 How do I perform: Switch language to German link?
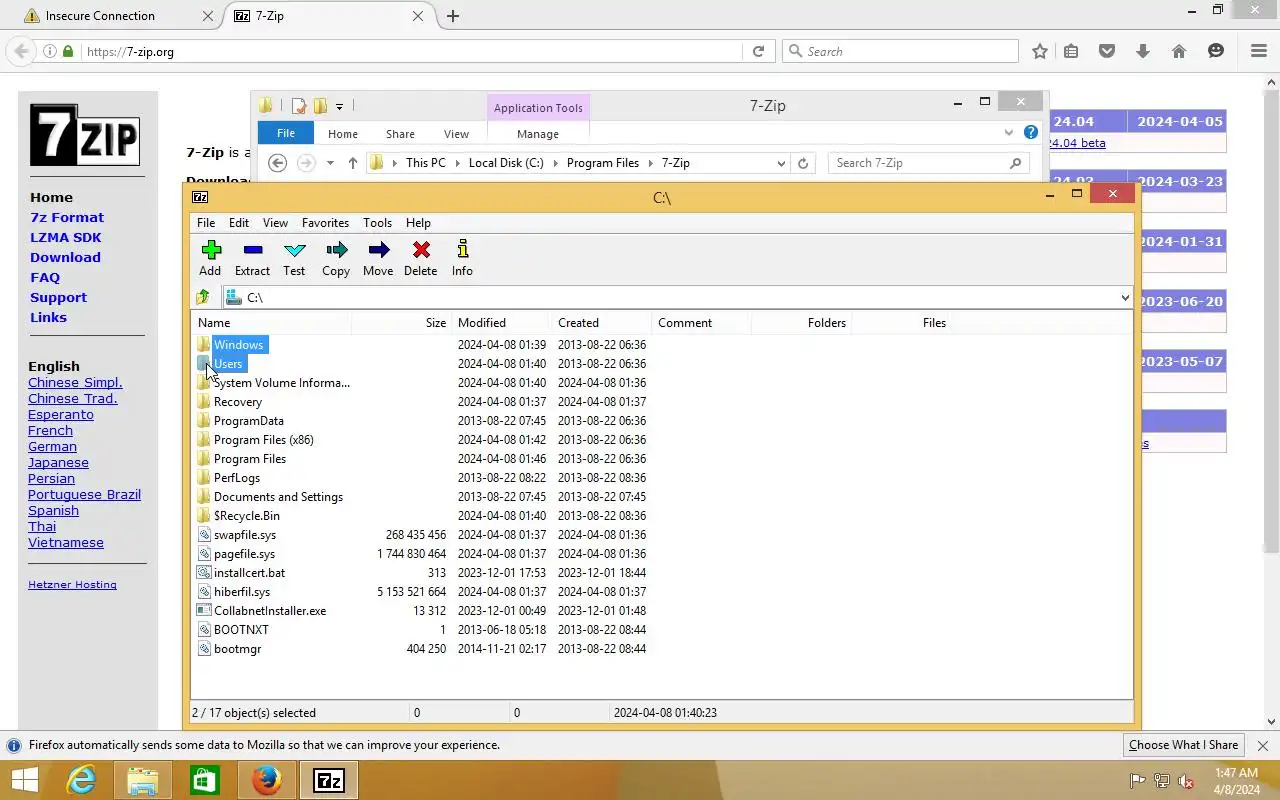52,446
